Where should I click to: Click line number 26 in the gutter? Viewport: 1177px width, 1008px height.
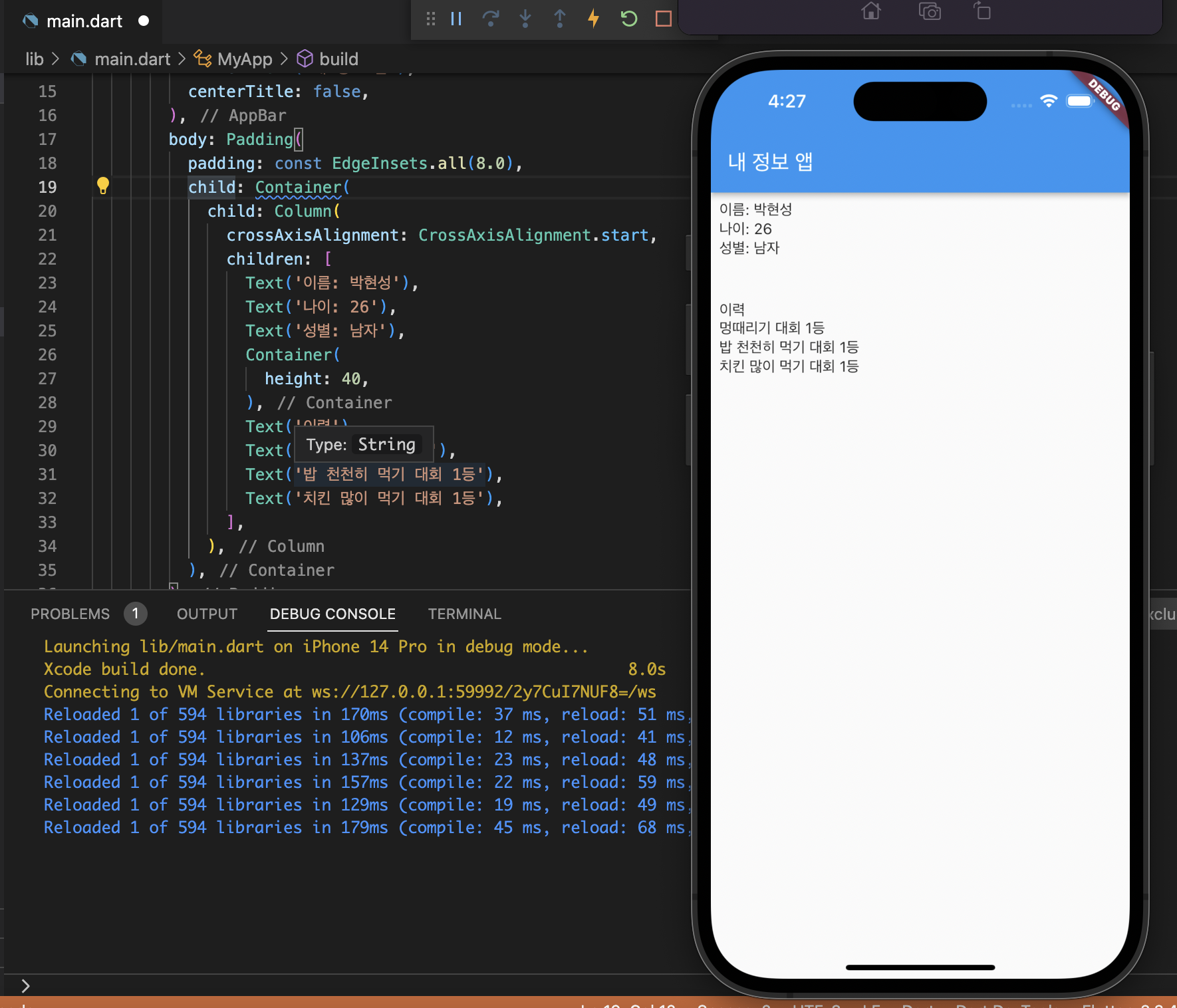click(x=47, y=354)
